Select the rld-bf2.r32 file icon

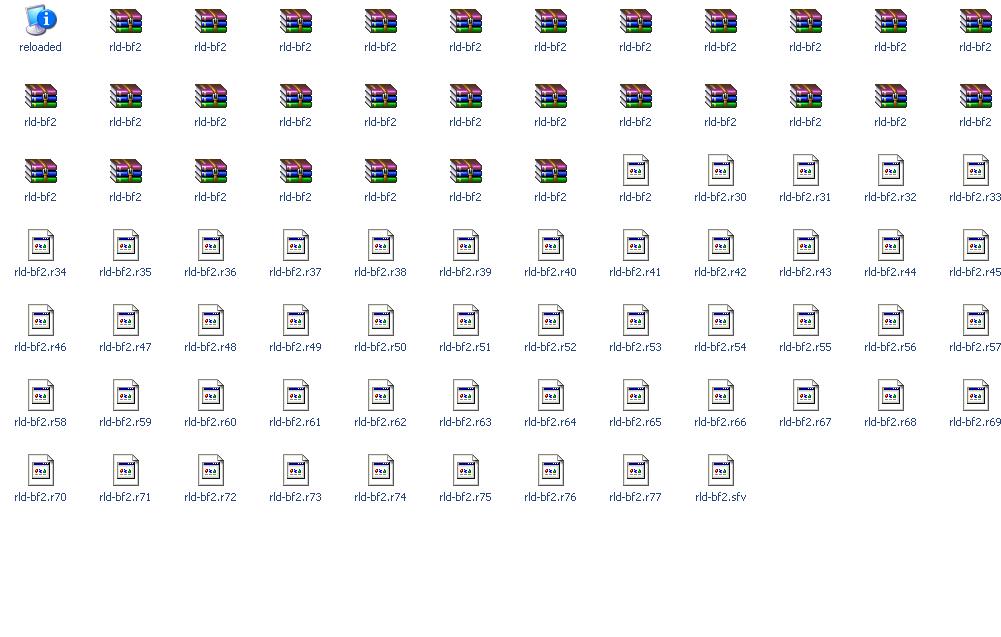(890, 170)
